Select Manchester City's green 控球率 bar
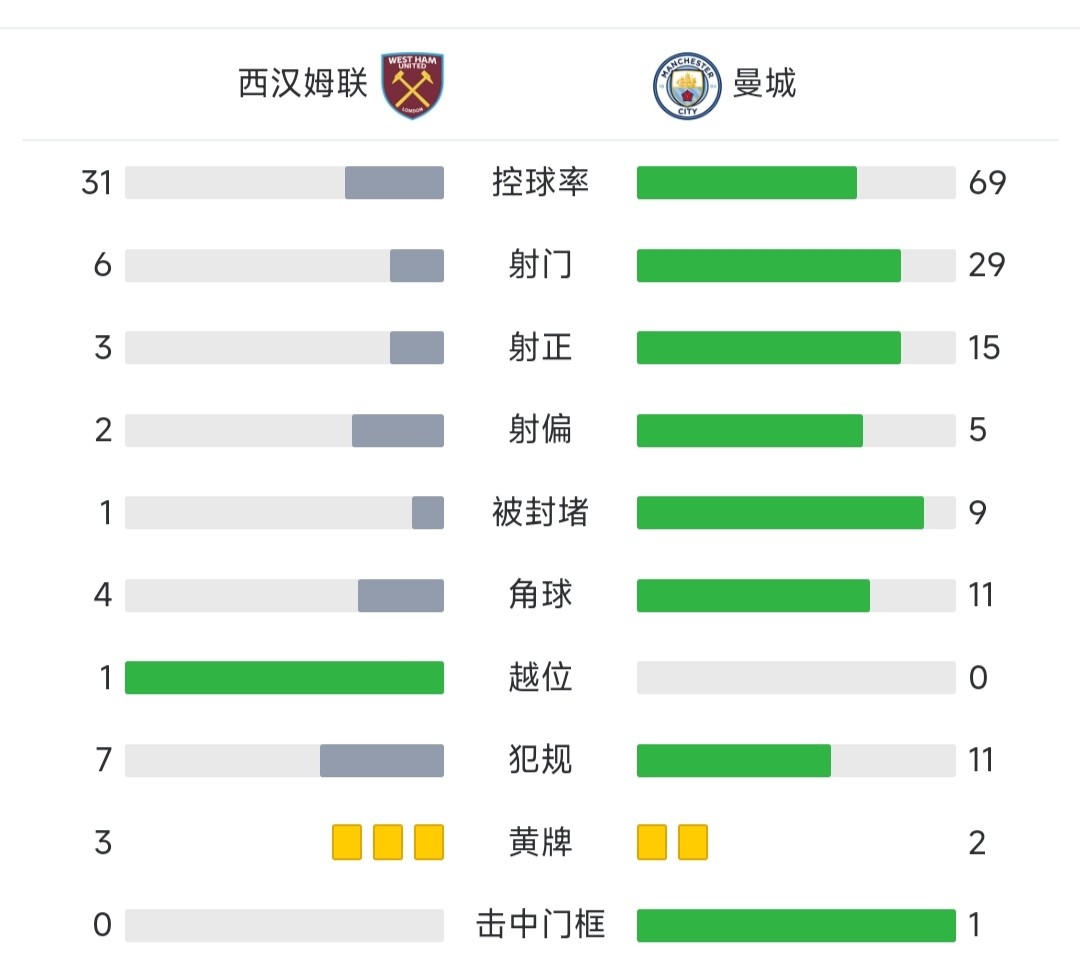1080x953 pixels. pos(747,182)
